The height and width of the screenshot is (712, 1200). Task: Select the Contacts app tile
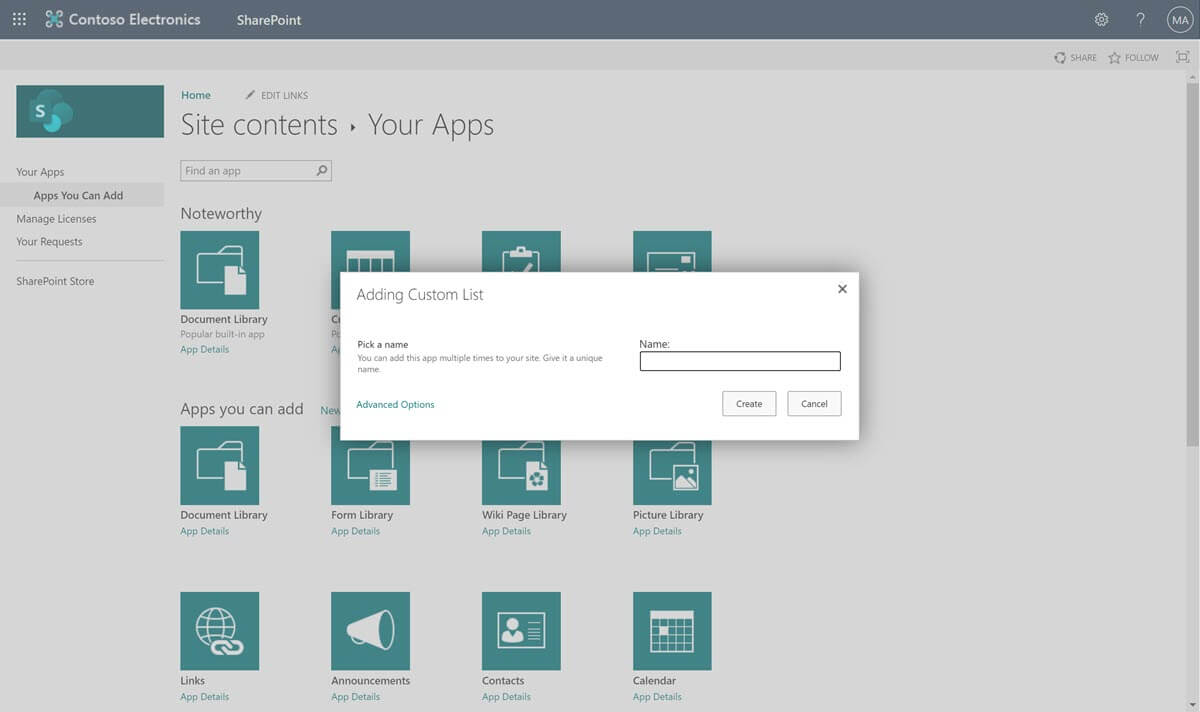tap(521, 631)
